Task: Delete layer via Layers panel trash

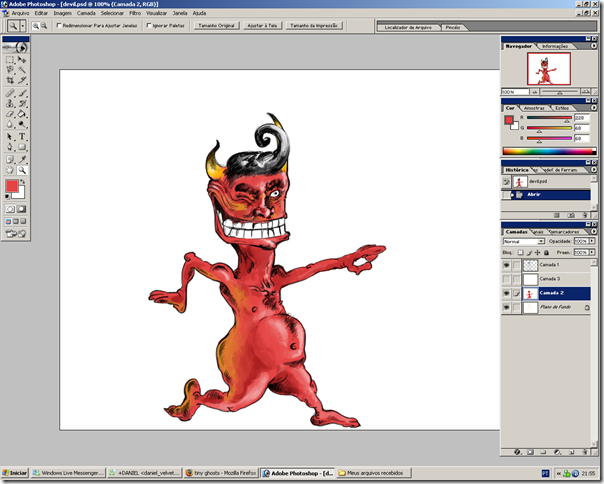Action: coord(585,452)
